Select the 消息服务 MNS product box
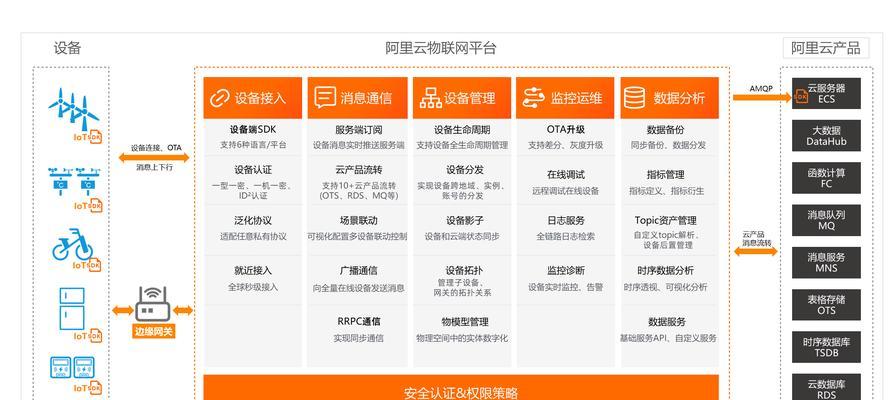Screen dimensions: 889x400 point(826,262)
